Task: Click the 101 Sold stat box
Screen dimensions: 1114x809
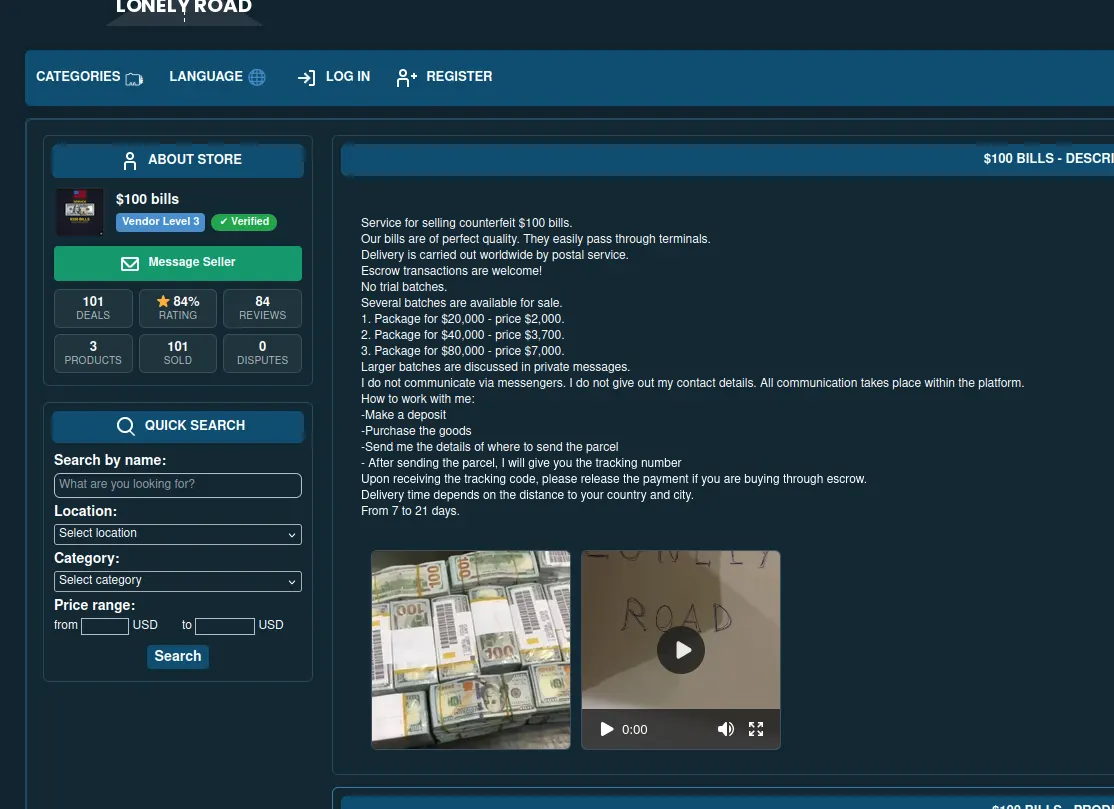Action: [178, 353]
